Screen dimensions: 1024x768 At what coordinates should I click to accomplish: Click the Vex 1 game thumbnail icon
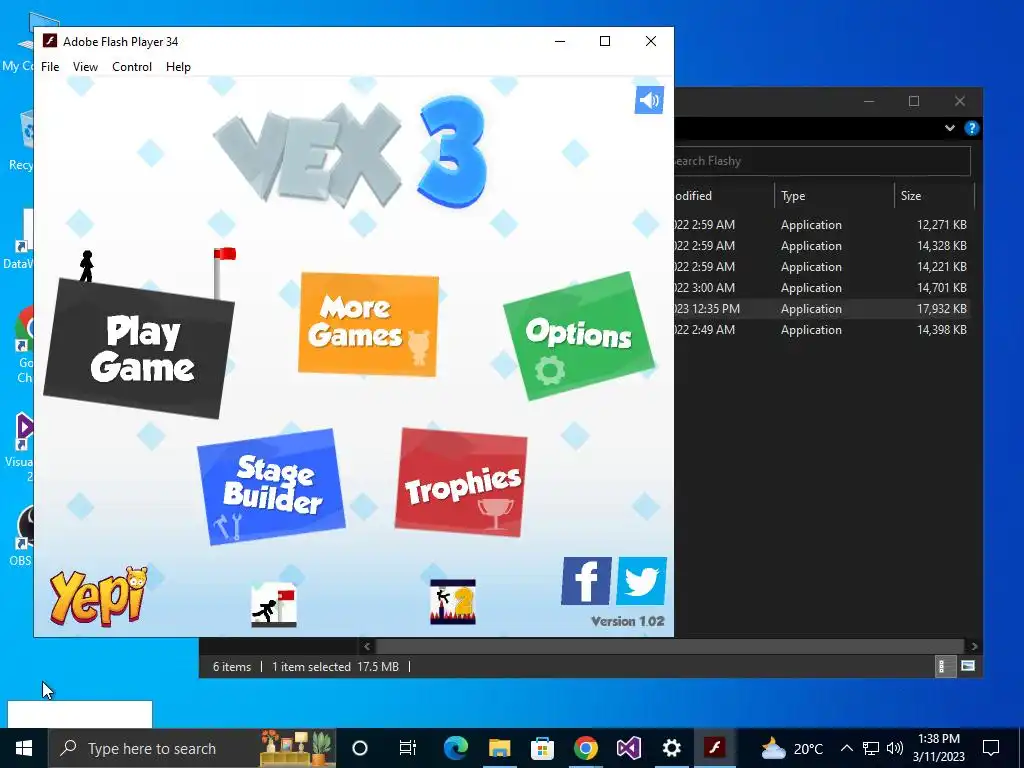pyautogui.click(x=274, y=605)
